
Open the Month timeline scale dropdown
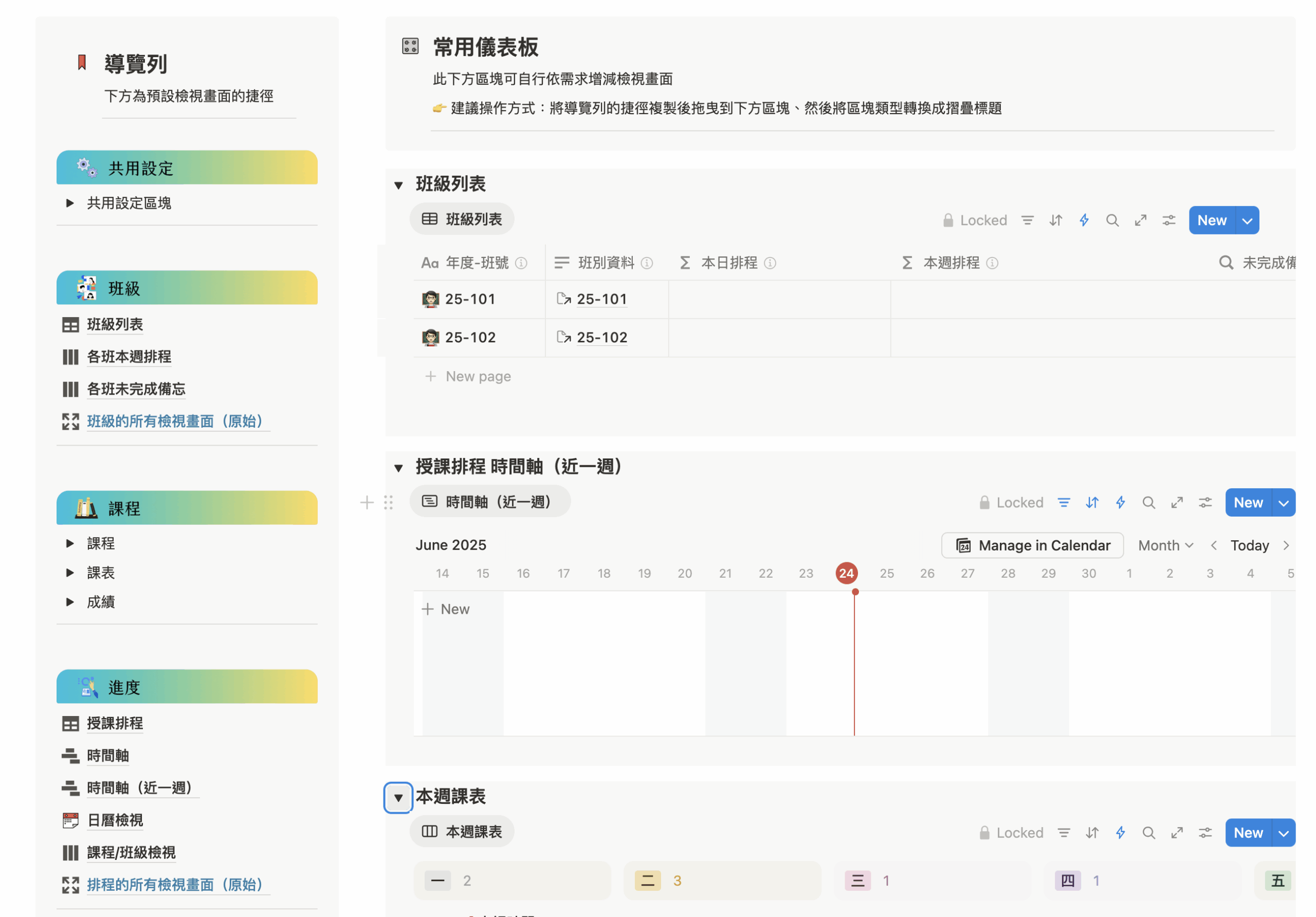pos(1165,545)
